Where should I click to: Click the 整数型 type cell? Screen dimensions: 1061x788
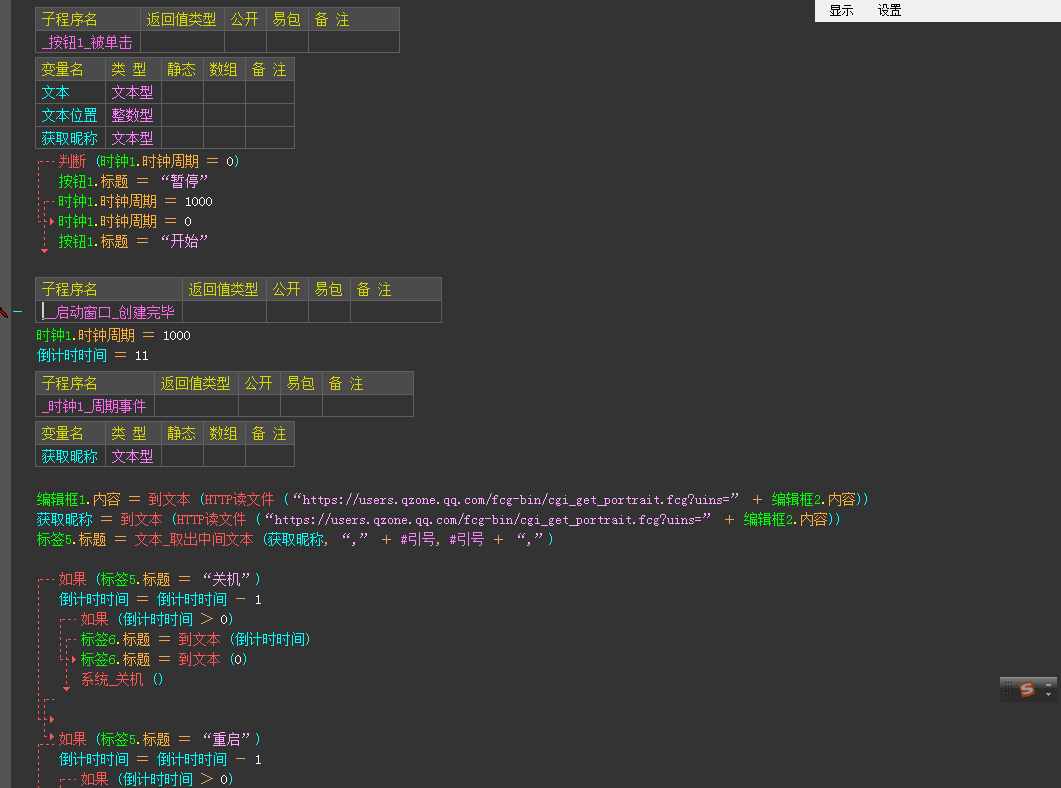[x=133, y=115]
